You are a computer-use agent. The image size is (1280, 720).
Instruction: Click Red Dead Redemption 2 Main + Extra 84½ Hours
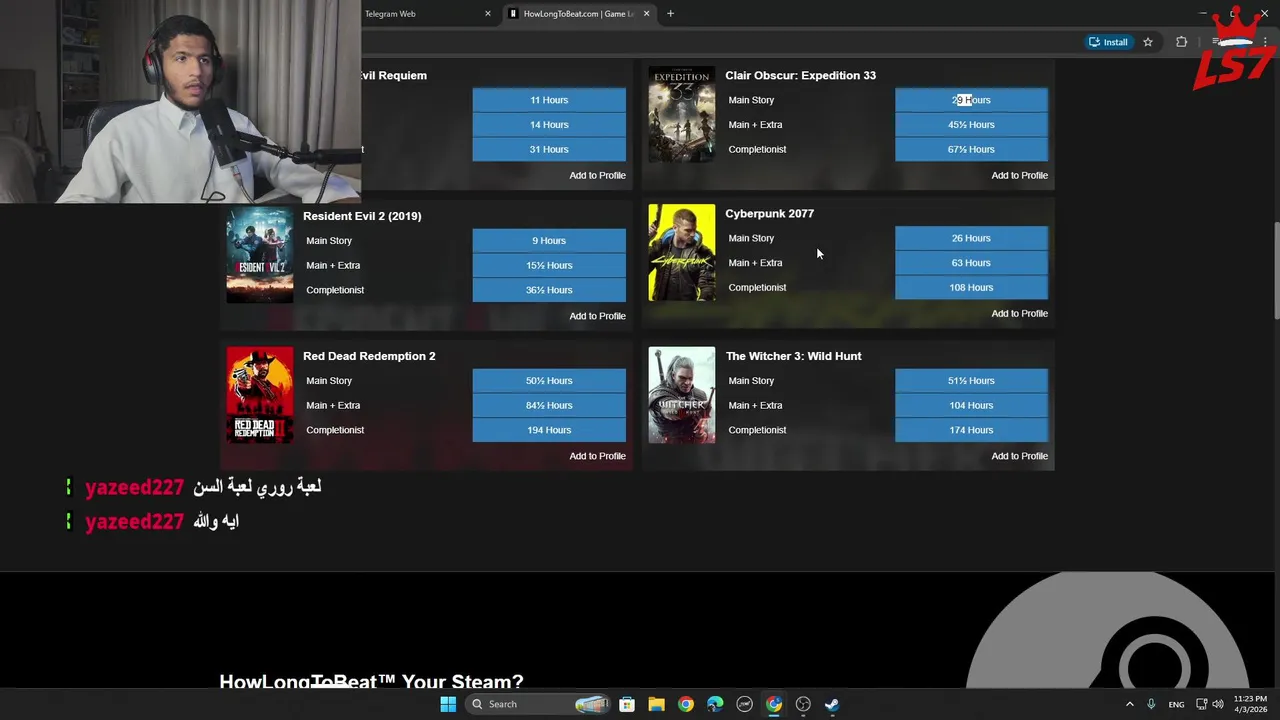[x=549, y=405]
